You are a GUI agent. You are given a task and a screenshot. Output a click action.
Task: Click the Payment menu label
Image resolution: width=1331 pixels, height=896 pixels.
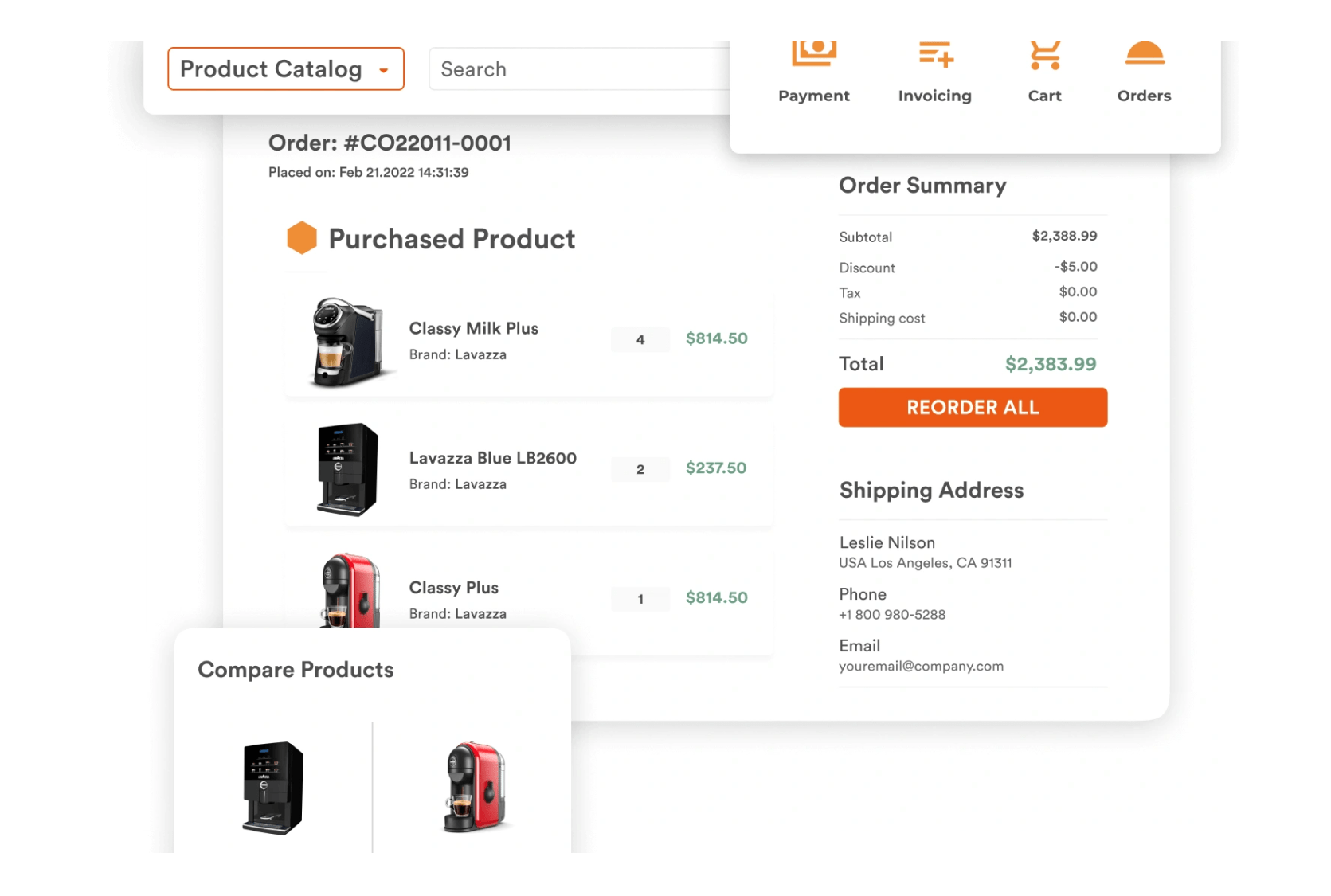tap(813, 96)
